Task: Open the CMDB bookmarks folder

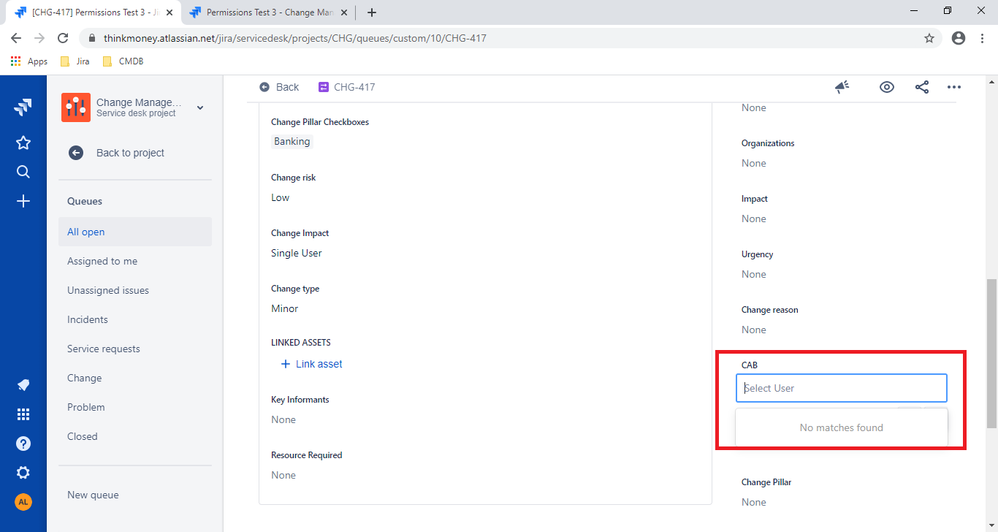Action: point(123,61)
